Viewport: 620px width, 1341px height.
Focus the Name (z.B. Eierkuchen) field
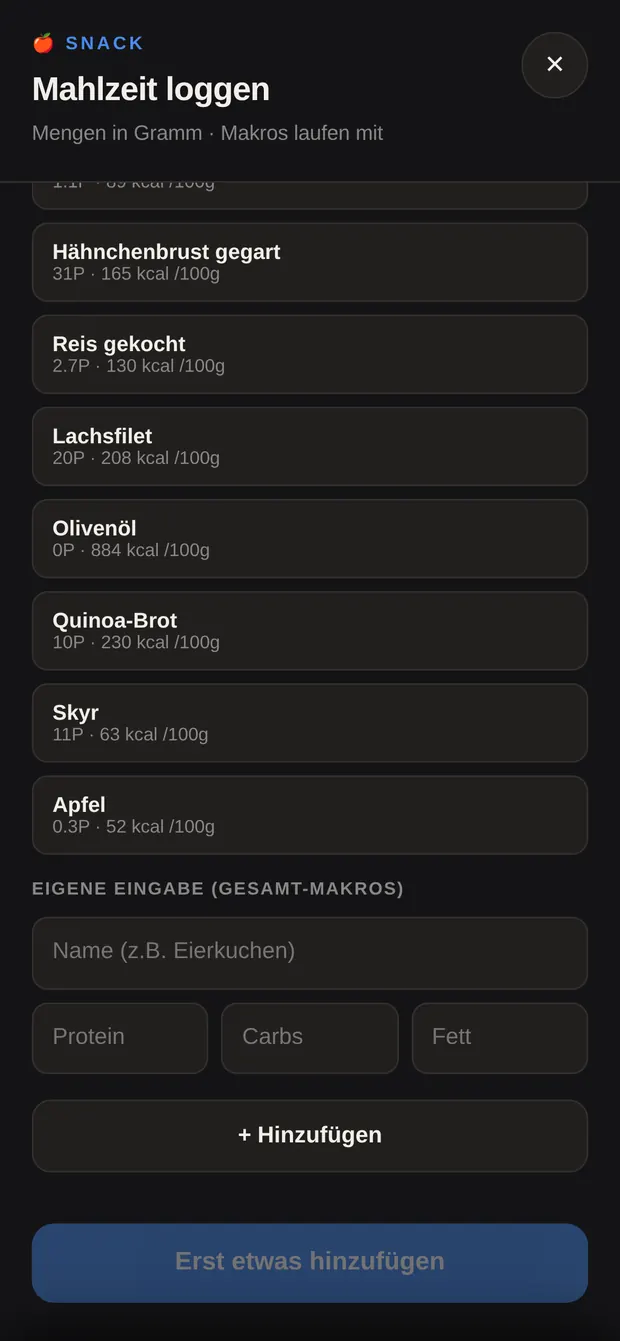[x=310, y=953]
